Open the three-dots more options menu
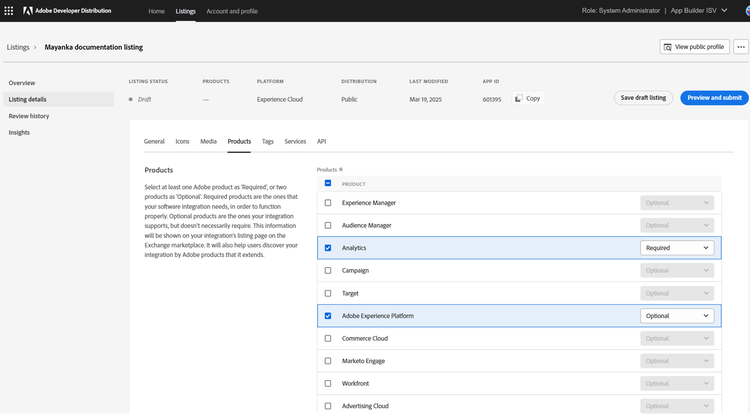This screenshot has height=415, width=750. [741, 47]
